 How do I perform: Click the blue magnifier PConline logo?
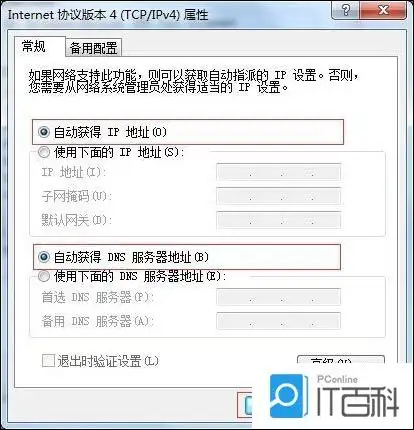click(289, 396)
